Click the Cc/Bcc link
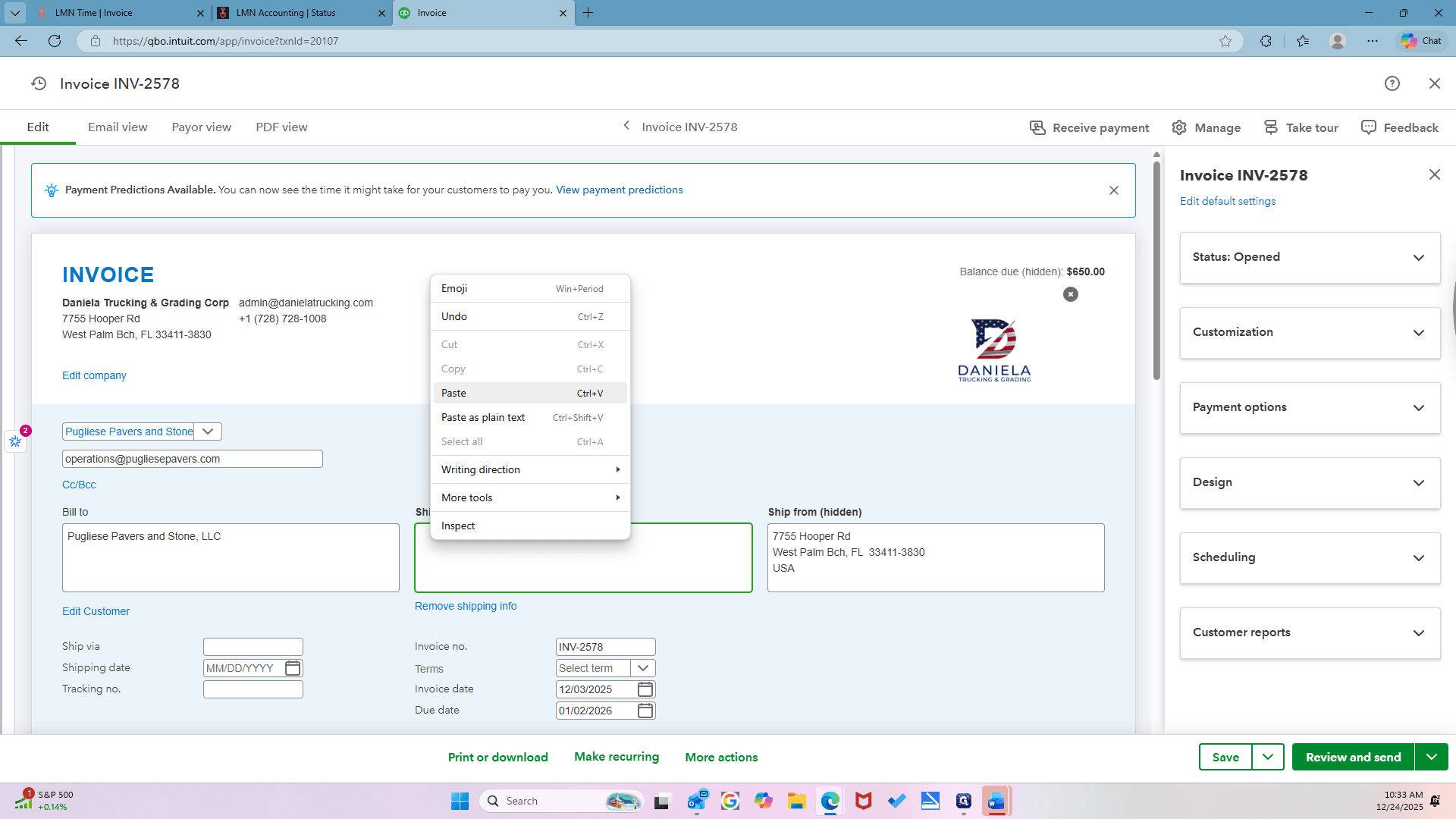 click(x=79, y=485)
